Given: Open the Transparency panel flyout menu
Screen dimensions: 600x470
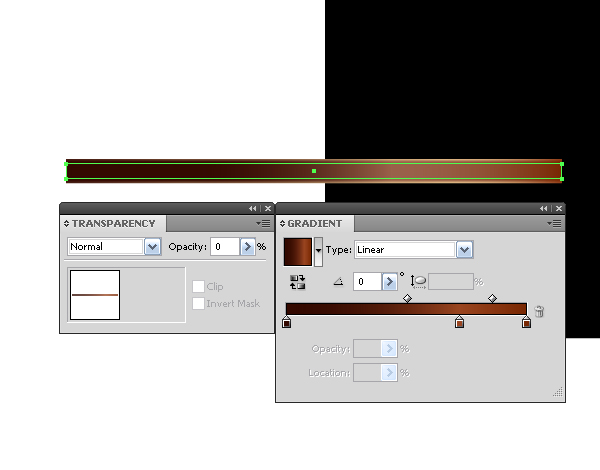Looking at the screenshot, I should 263,224.
